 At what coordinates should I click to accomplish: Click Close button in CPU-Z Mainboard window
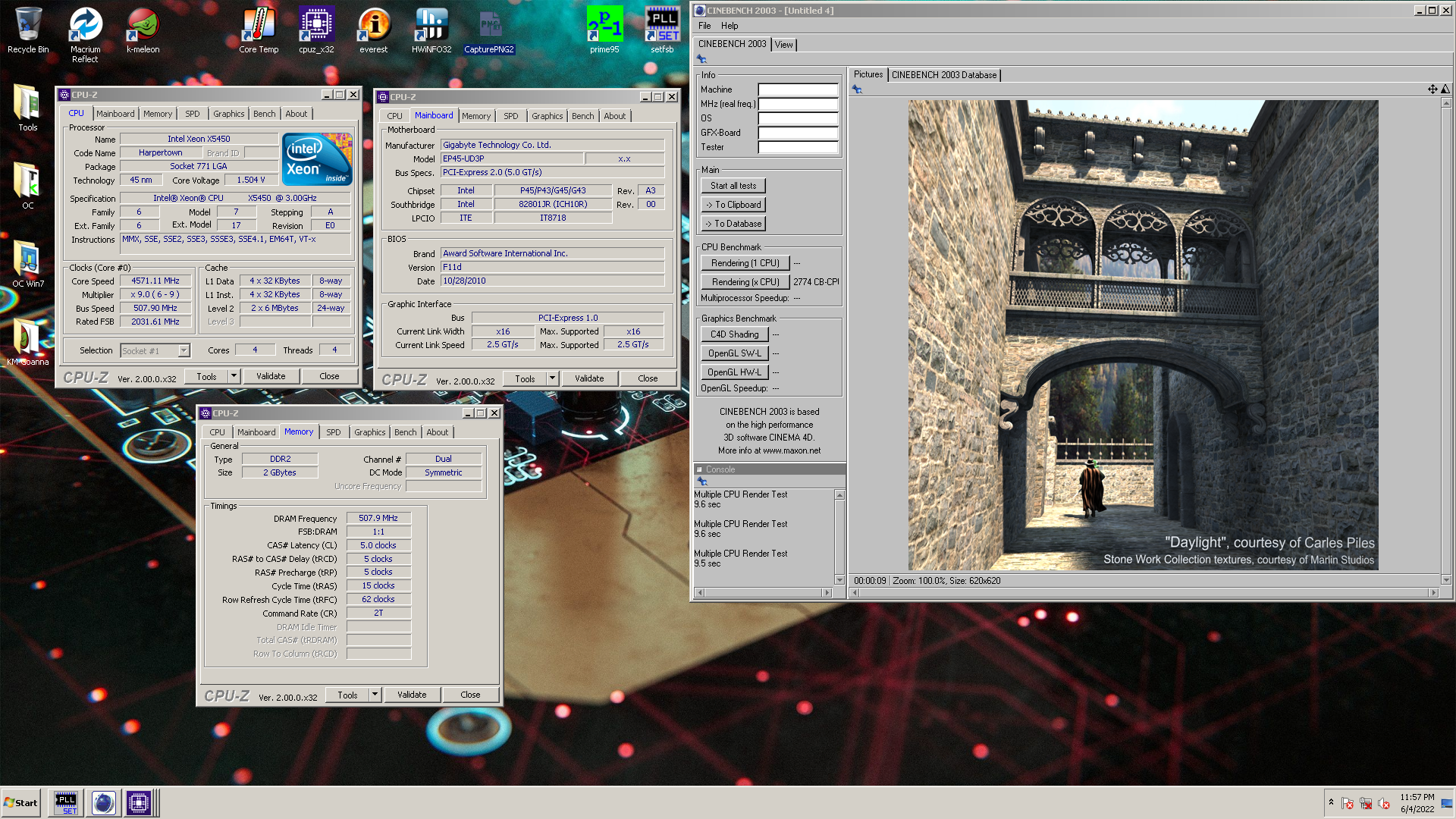pyautogui.click(x=648, y=378)
